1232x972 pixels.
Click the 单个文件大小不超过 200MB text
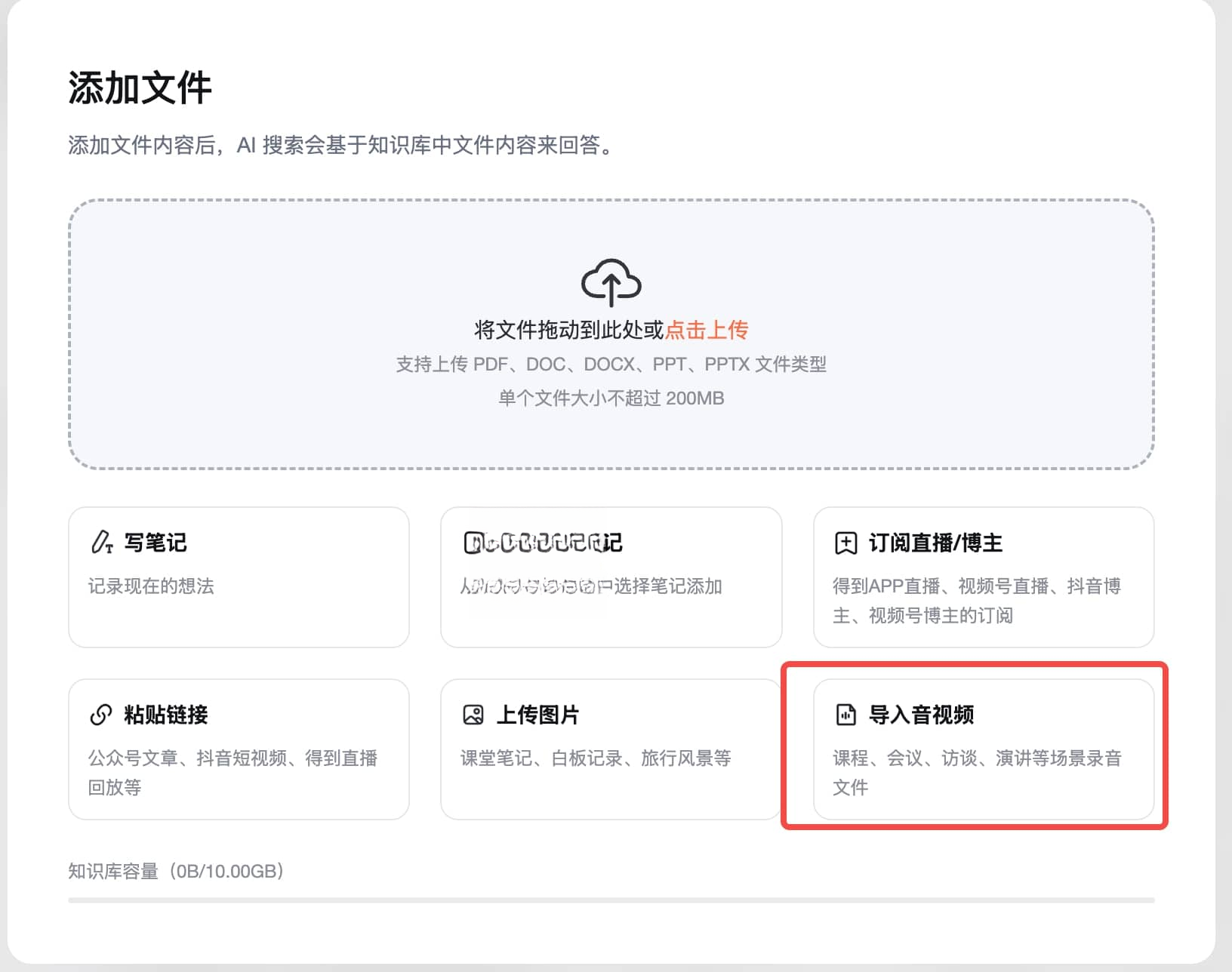coord(611,398)
